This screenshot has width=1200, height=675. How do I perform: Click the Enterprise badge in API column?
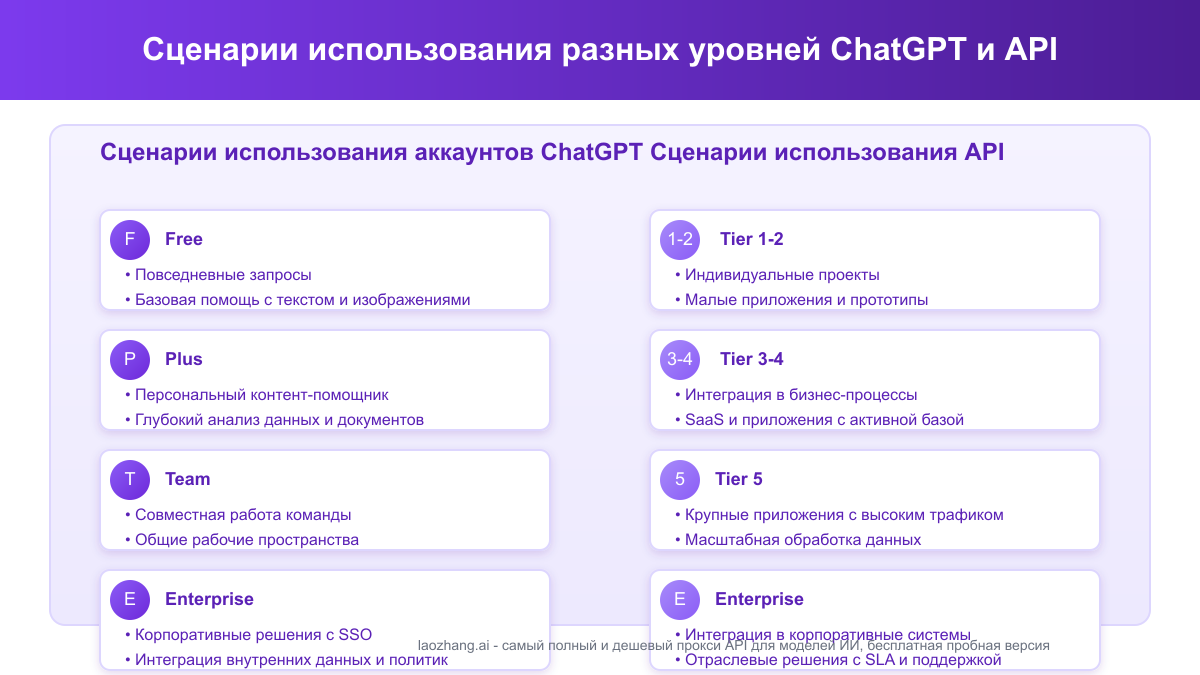click(x=680, y=600)
